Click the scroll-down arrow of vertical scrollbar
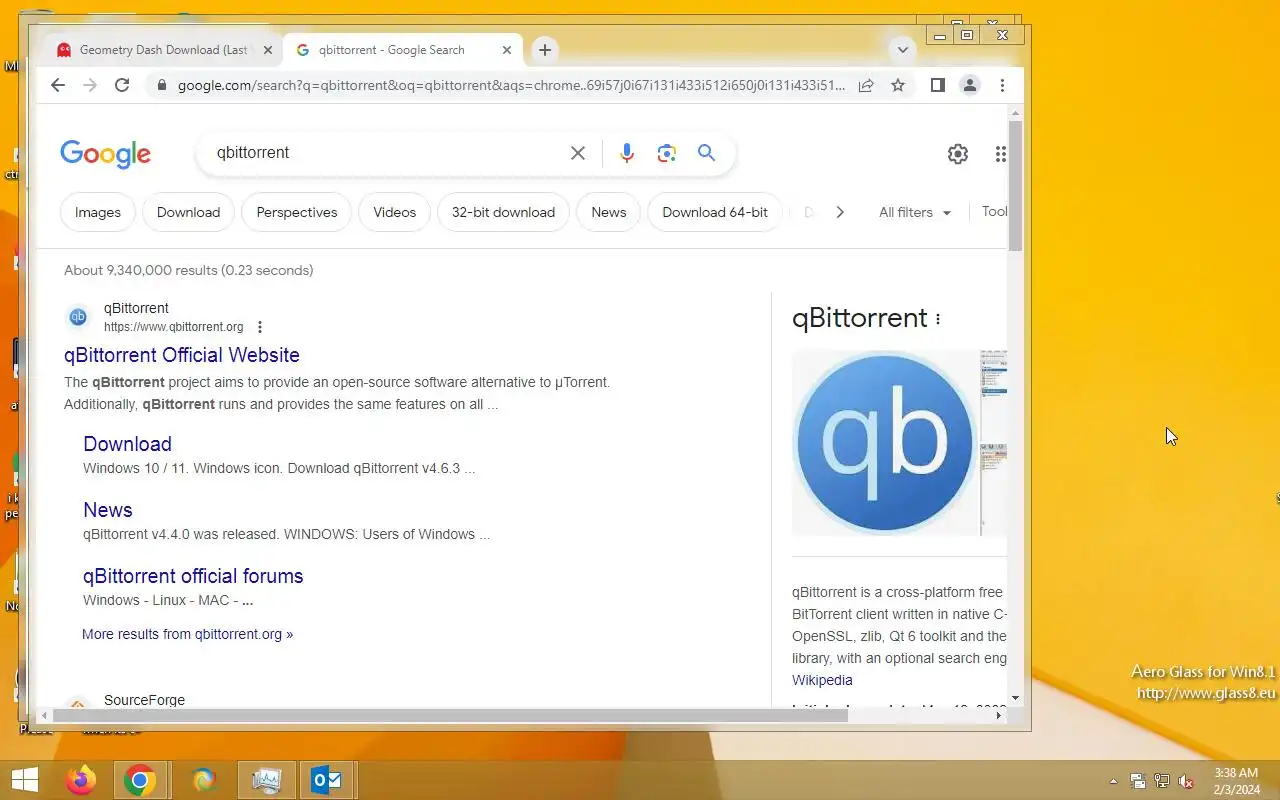The image size is (1280, 800). (1015, 698)
